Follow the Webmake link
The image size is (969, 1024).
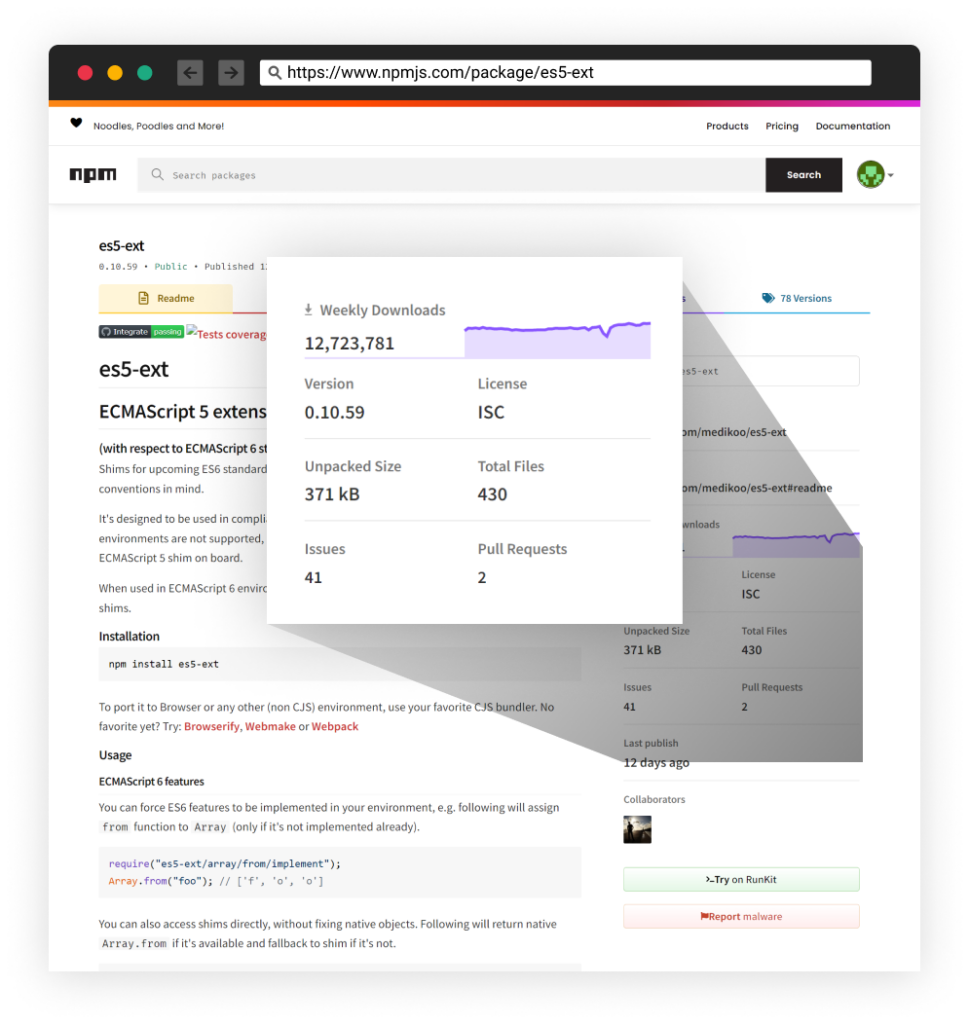coord(270,726)
